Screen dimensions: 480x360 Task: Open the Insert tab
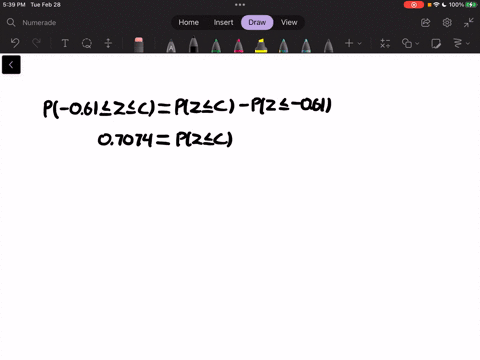coord(223,22)
